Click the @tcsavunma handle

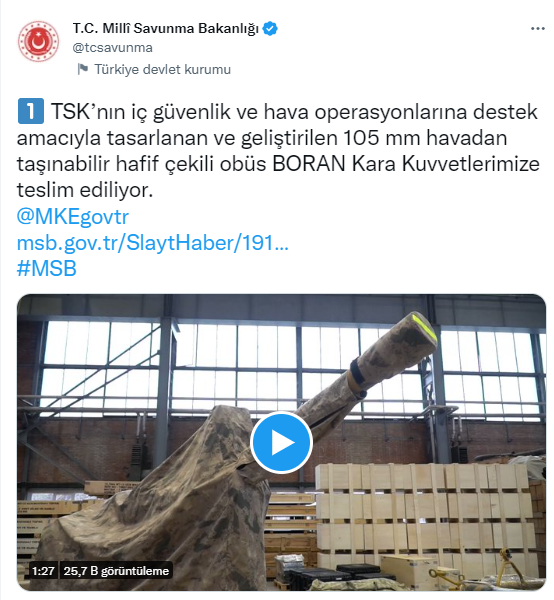(112, 48)
